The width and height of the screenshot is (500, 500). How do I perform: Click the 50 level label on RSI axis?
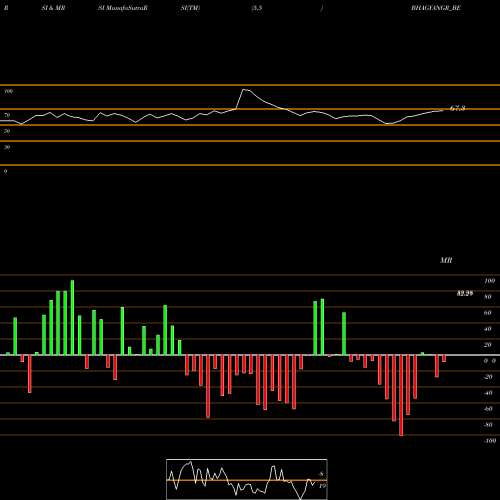(x=7, y=131)
